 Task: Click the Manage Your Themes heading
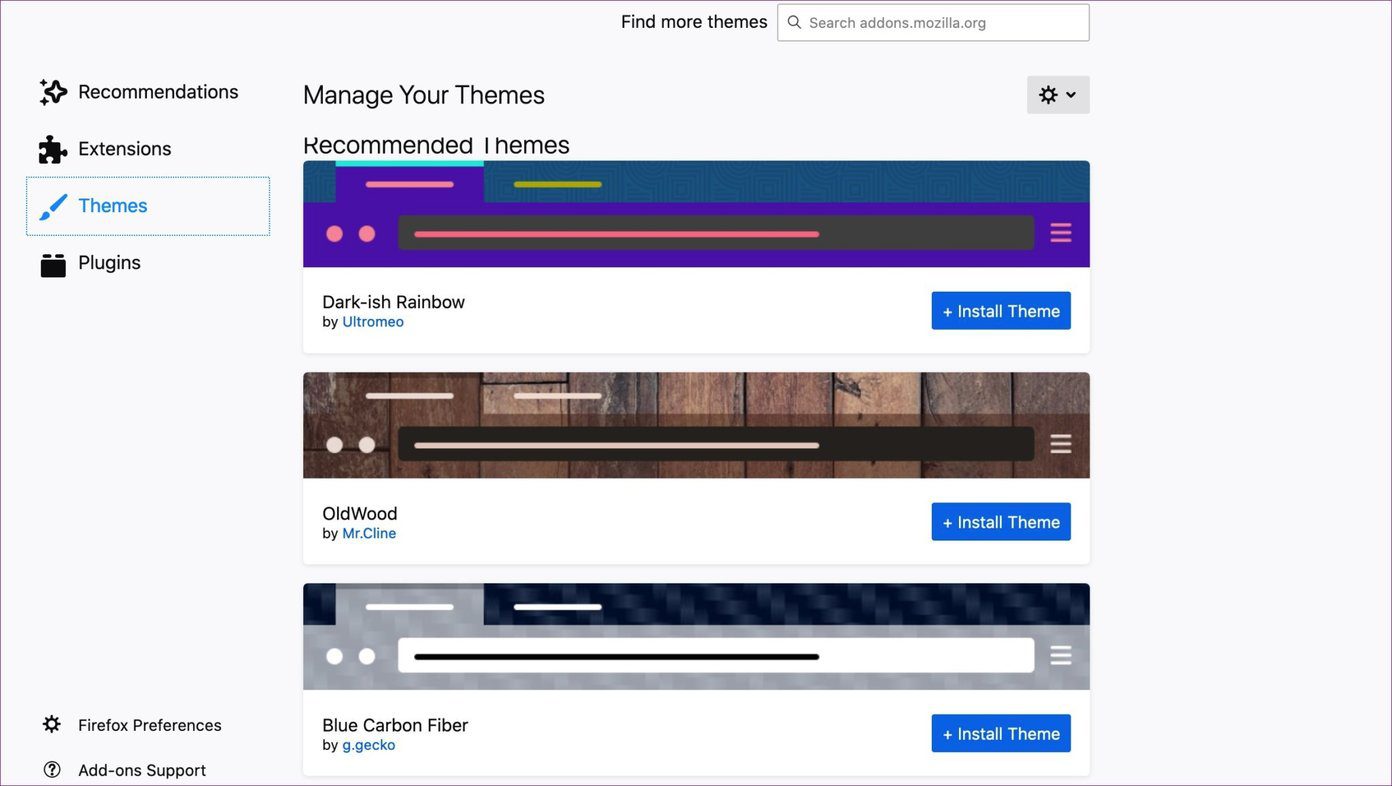[x=424, y=95]
